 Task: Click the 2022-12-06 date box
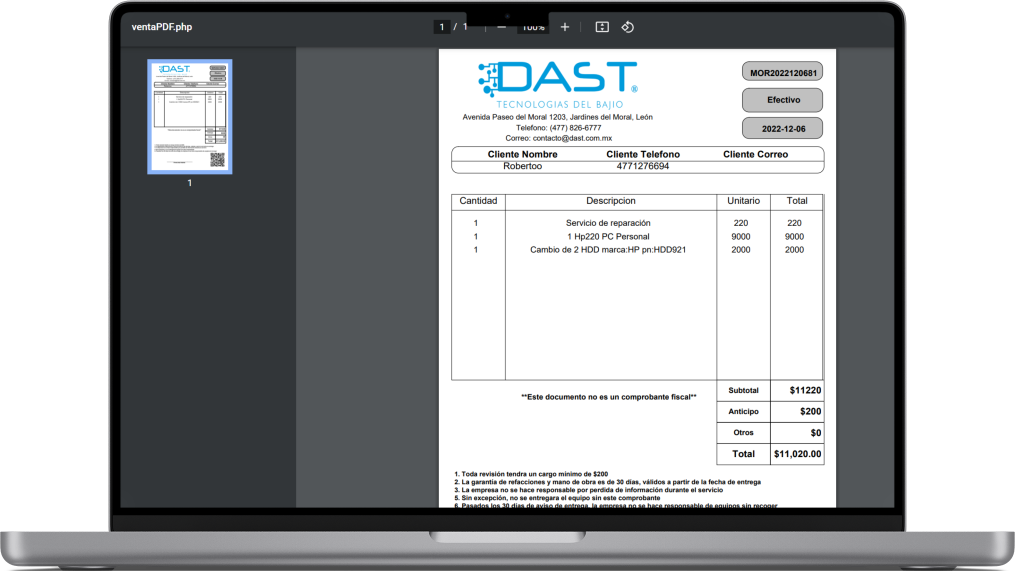click(x=783, y=128)
